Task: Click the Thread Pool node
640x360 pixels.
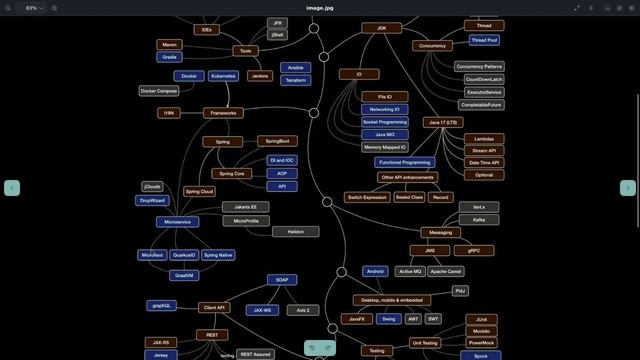Action: (x=484, y=40)
